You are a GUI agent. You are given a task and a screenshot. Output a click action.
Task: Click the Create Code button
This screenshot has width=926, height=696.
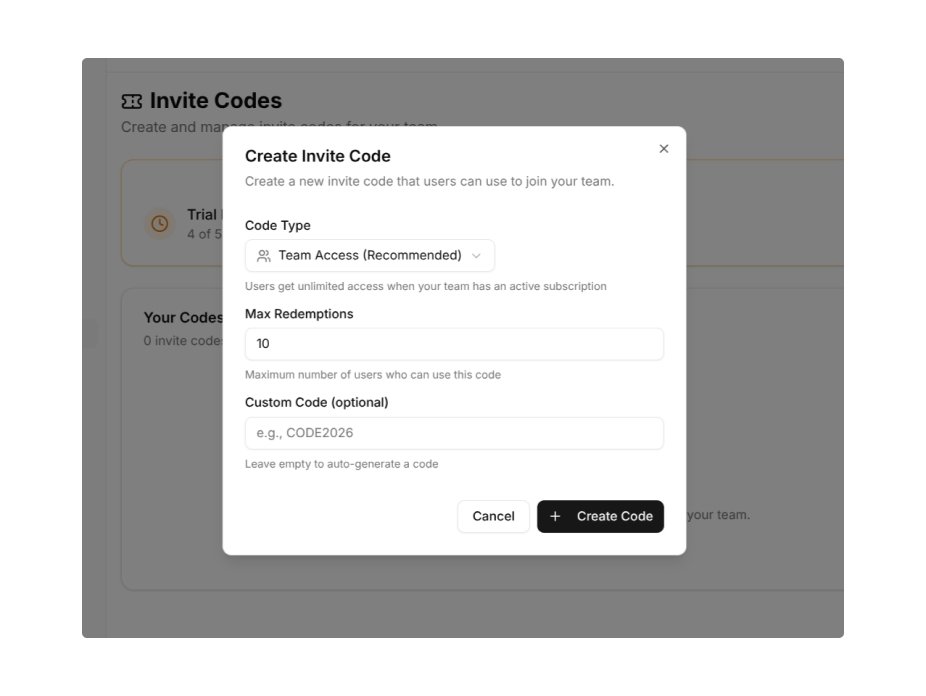pos(600,517)
